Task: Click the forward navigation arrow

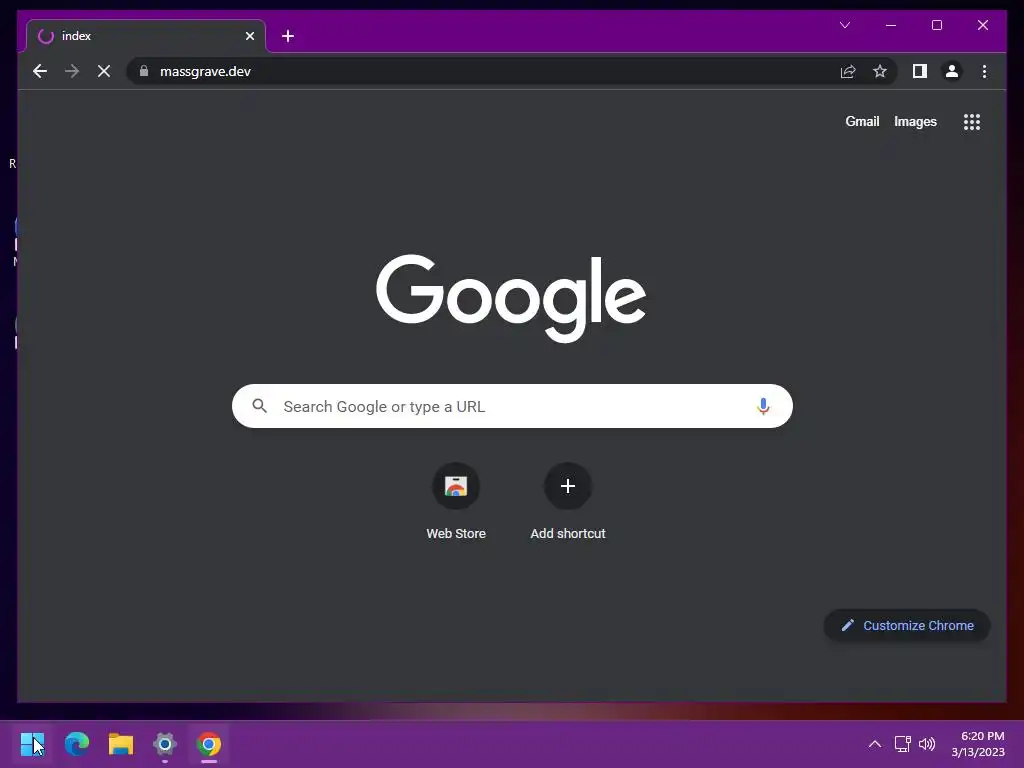Action: (x=72, y=71)
